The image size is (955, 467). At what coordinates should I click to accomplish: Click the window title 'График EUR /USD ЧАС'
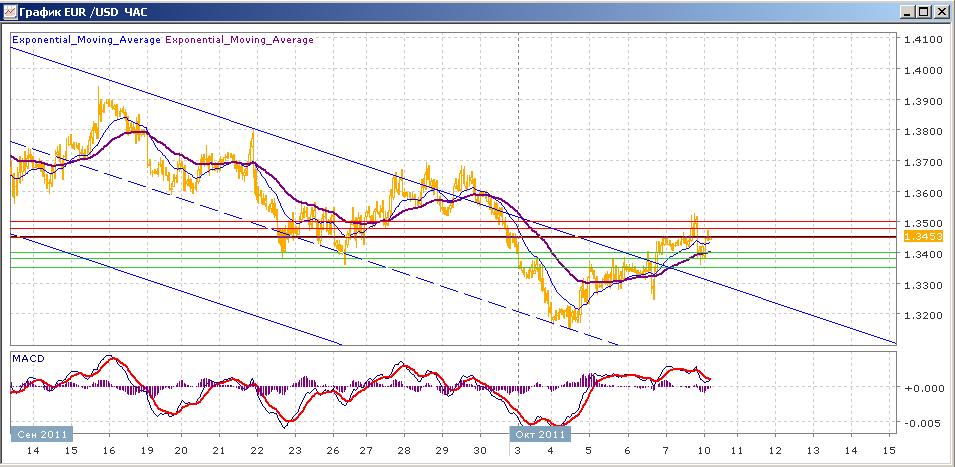click(84, 12)
